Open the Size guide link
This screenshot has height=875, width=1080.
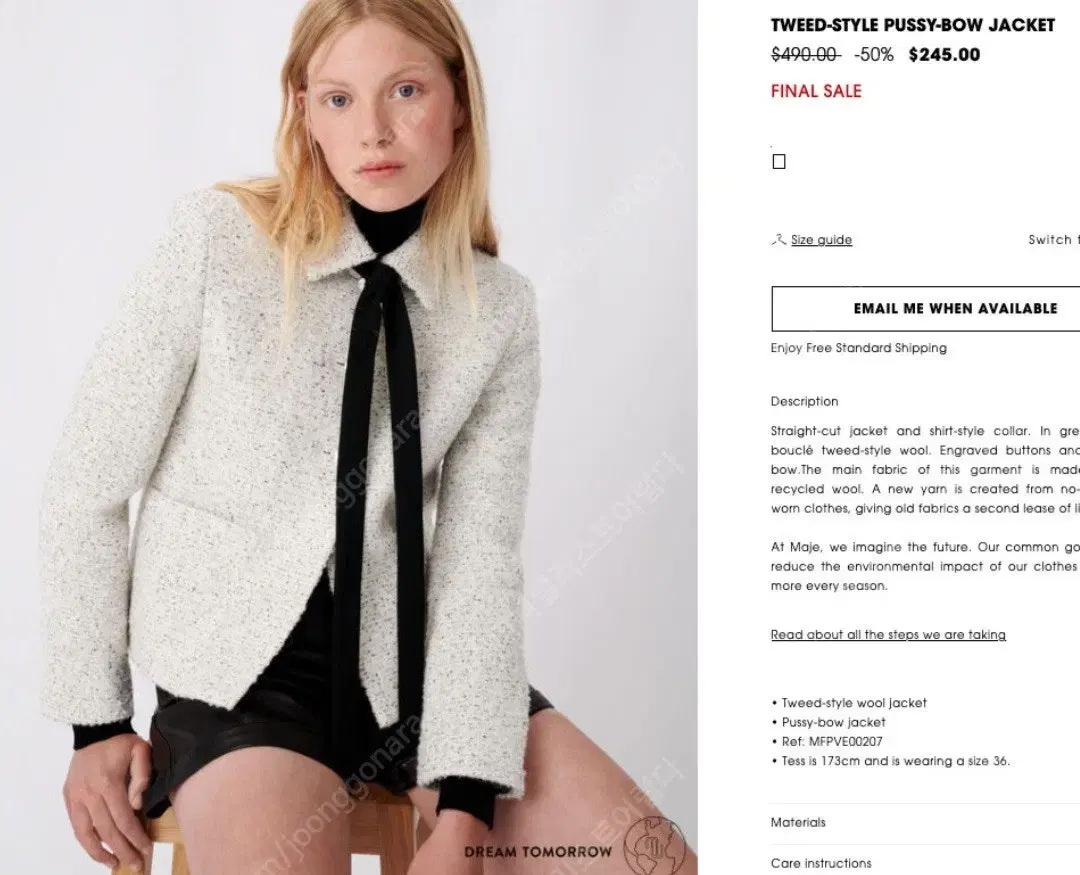(x=821, y=240)
